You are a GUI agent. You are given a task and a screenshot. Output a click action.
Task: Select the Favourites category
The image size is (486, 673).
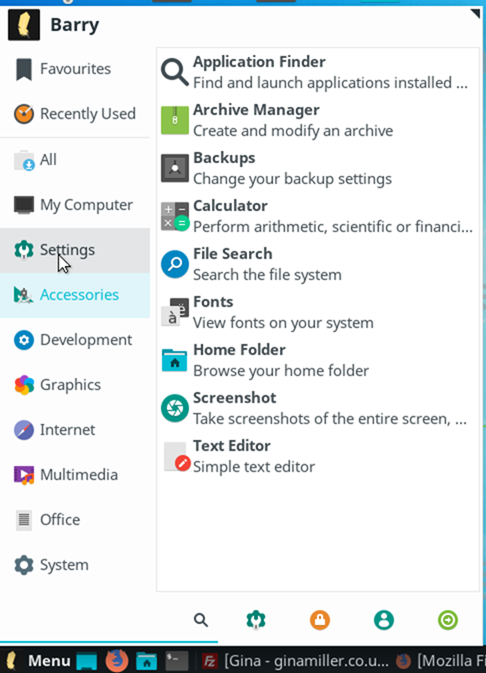(75, 69)
